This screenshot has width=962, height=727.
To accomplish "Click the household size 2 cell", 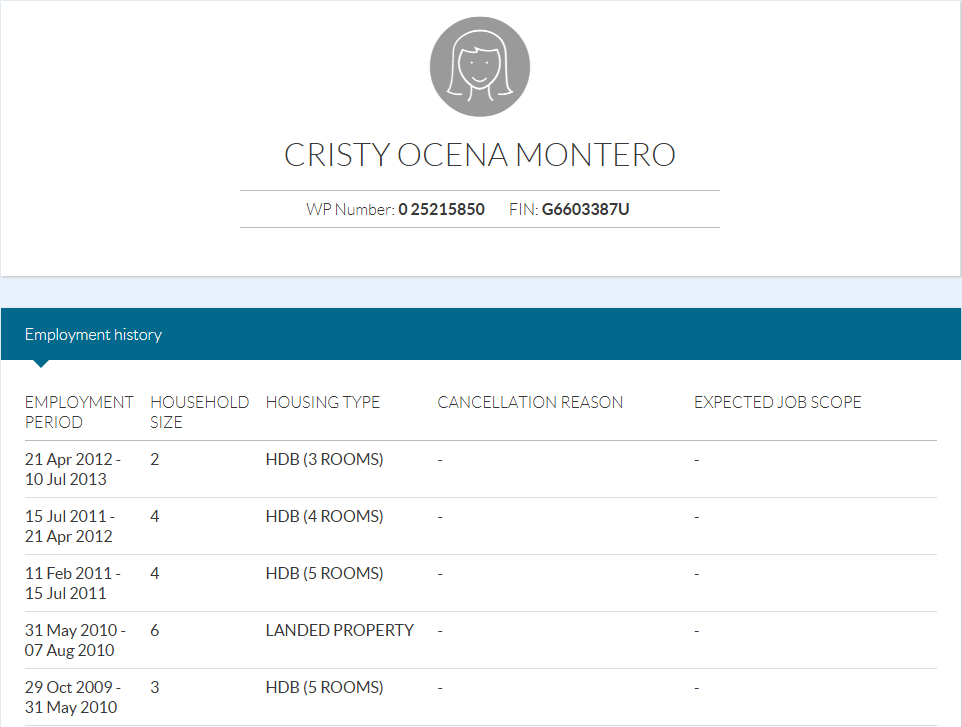I will point(155,460).
